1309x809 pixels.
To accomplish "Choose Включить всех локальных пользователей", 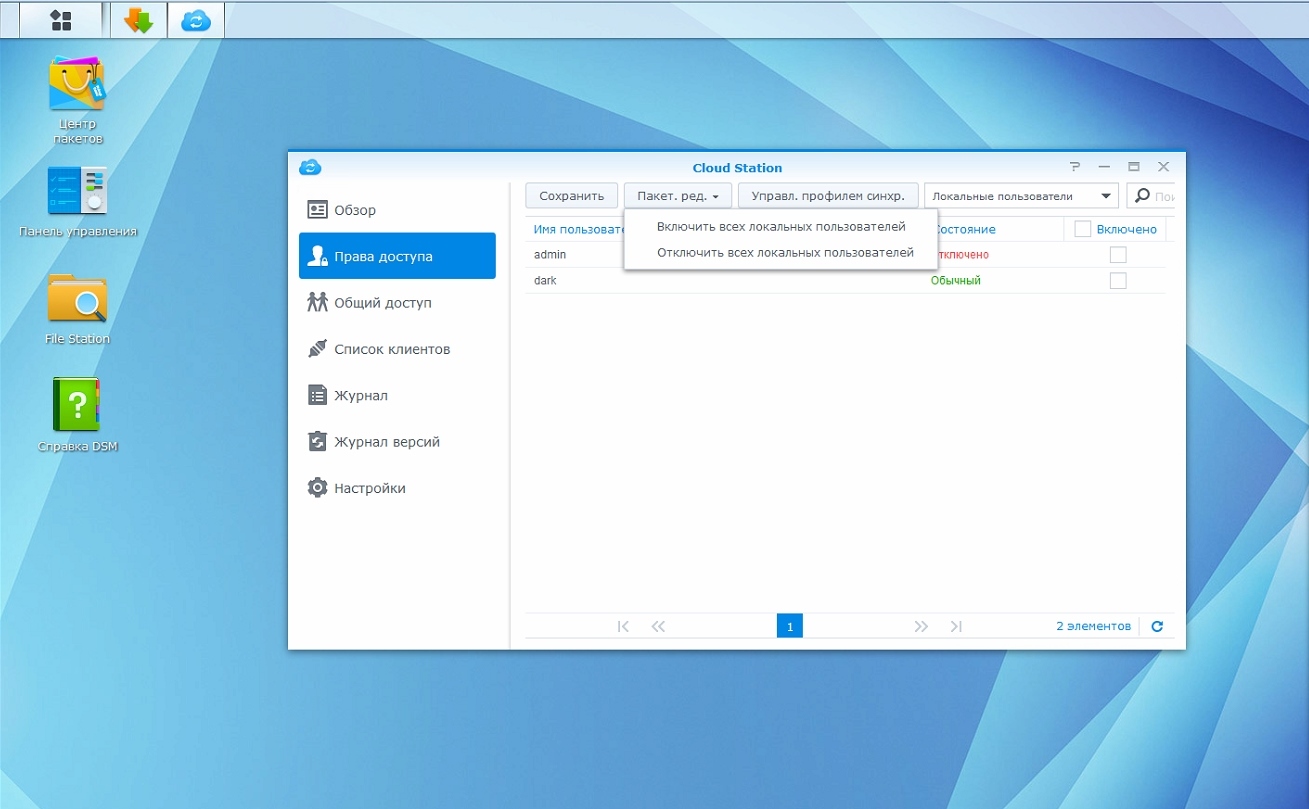I will (780, 227).
